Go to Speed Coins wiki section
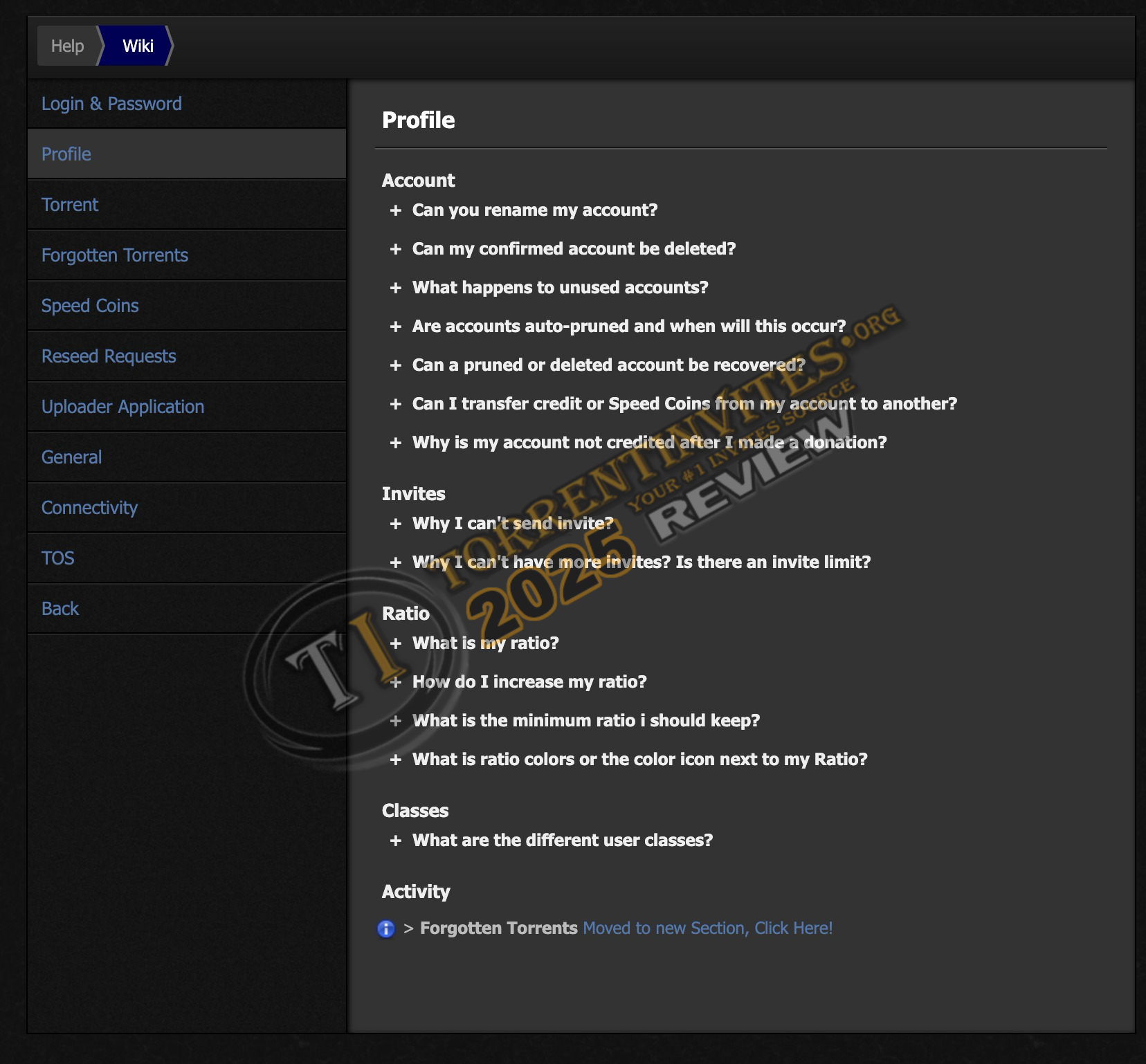Viewport: 1146px width, 1064px height. click(90, 306)
